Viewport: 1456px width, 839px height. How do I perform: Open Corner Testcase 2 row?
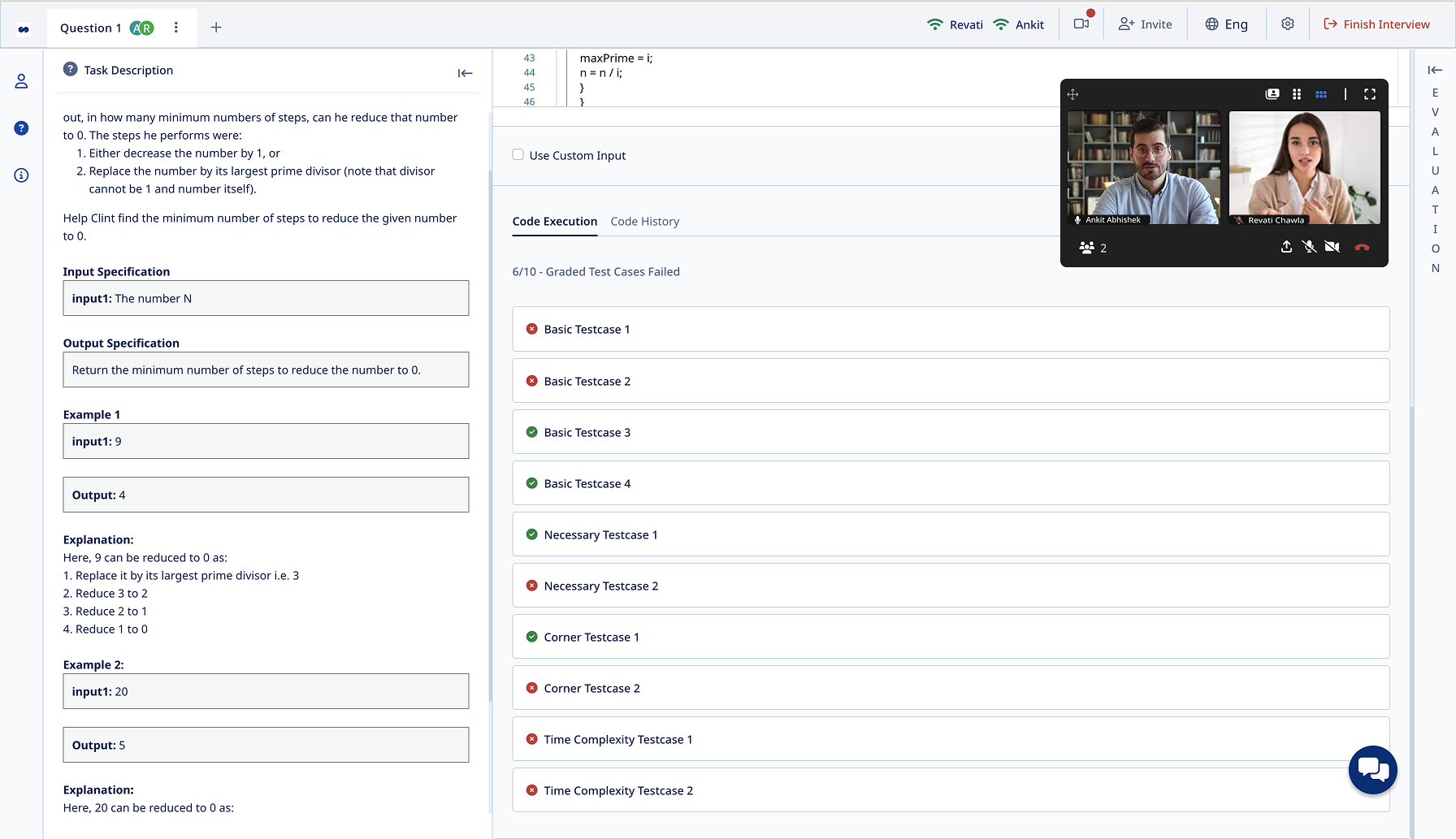[951, 688]
